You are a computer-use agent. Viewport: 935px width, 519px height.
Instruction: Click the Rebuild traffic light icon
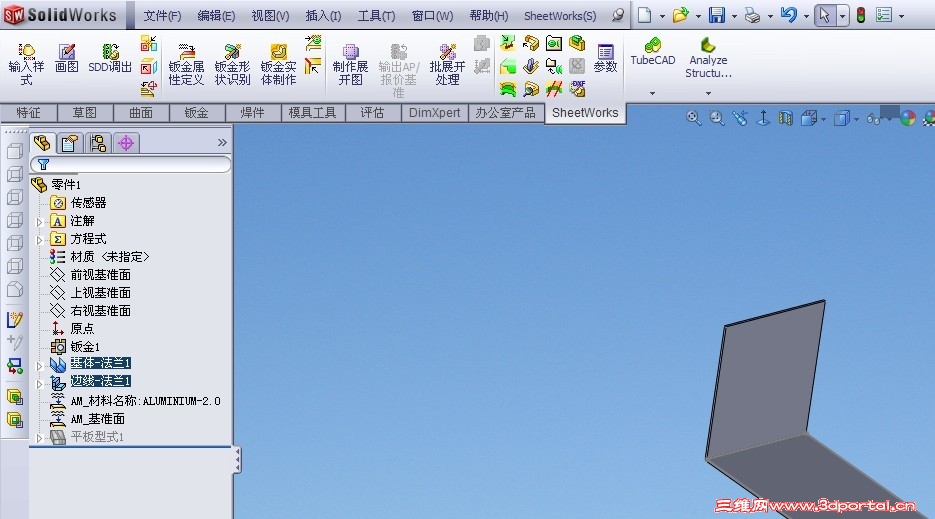[860, 15]
